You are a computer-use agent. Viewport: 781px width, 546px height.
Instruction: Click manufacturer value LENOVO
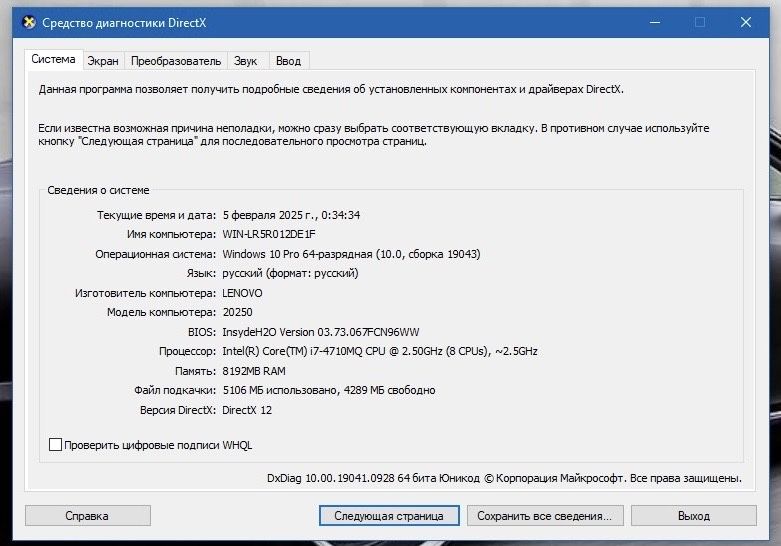(242, 293)
